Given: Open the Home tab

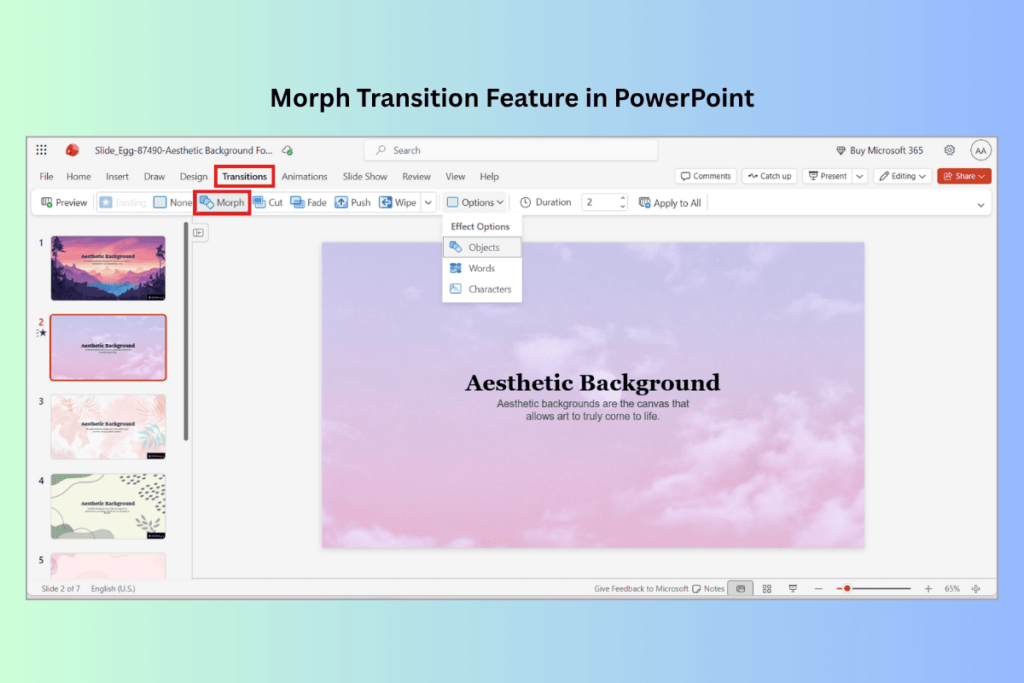Looking at the screenshot, I should (78, 176).
